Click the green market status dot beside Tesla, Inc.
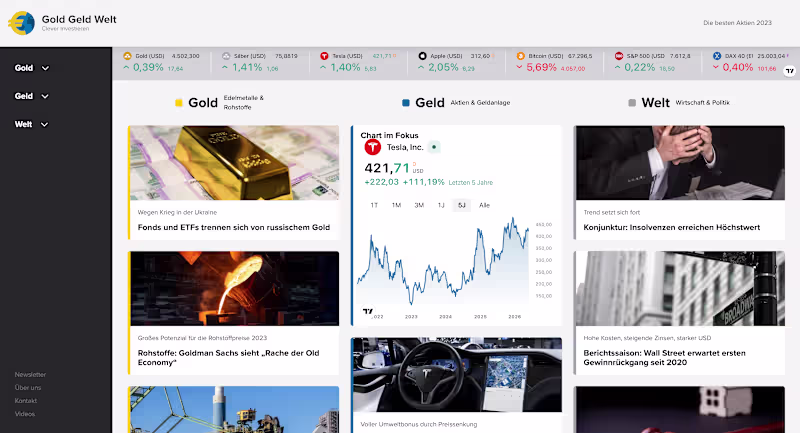The image size is (800, 433). tap(434, 147)
